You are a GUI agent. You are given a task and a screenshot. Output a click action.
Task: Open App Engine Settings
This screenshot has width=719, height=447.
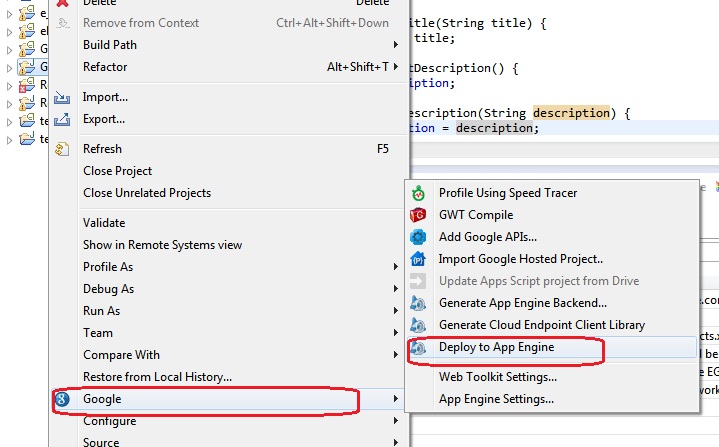tap(496, 399)
